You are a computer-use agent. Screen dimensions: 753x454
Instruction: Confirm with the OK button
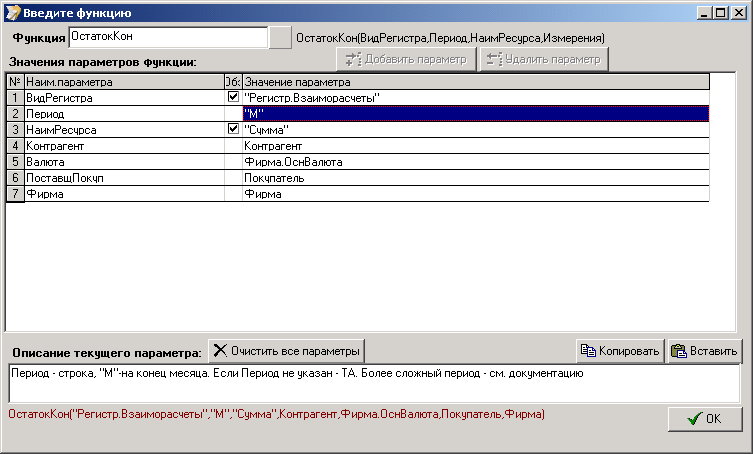point(704,419)
